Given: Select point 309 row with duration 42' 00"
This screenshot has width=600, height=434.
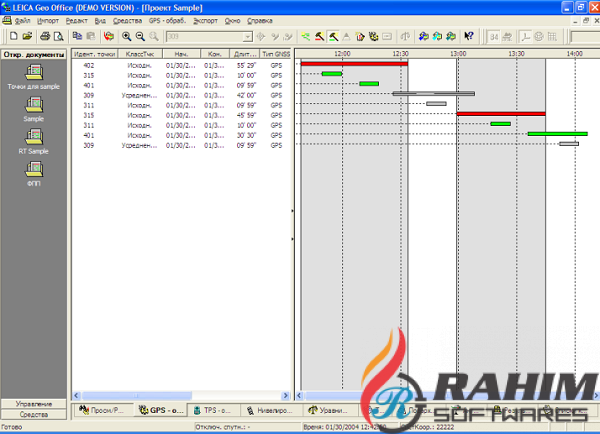Looking at the screenshot, I should click(181, 95).
